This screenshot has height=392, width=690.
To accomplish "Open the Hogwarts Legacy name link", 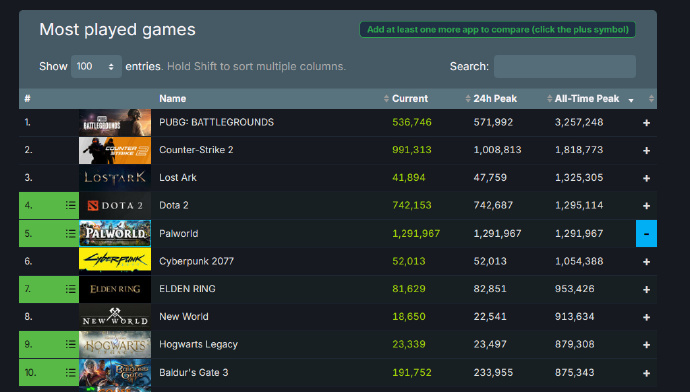I will coord(198,344).
